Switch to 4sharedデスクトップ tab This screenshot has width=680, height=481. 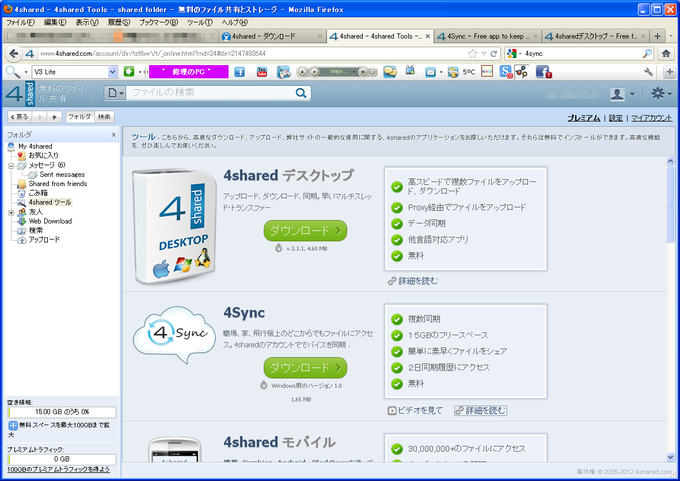coord(595,36)
